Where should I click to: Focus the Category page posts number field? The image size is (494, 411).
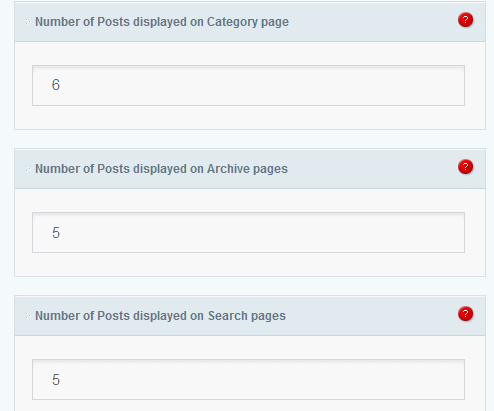coord(248,85)
